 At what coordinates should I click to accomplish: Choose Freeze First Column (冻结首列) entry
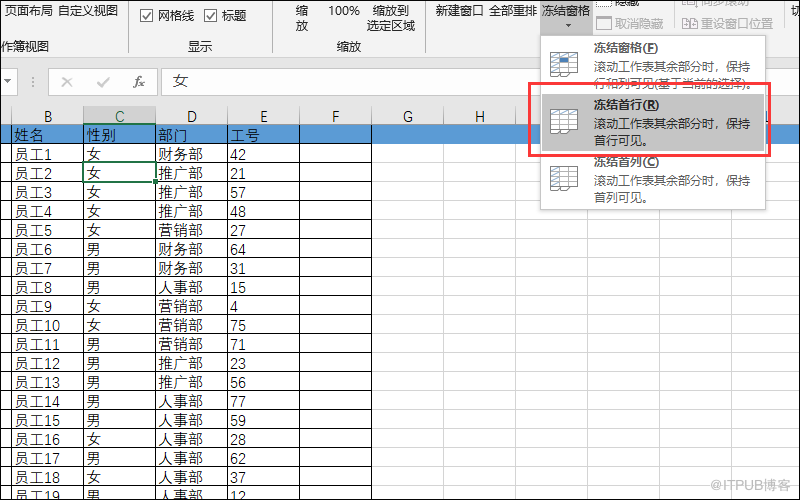click(x=653, y=180)
